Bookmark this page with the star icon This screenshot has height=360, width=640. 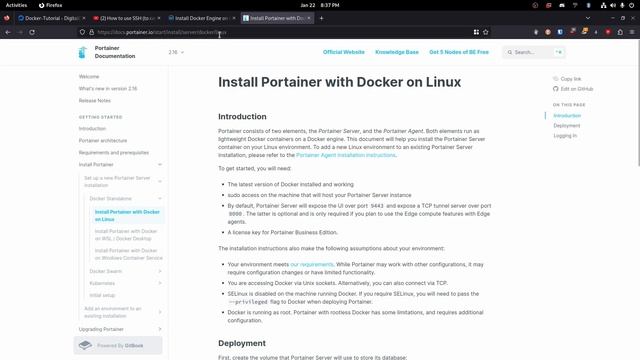486,32
